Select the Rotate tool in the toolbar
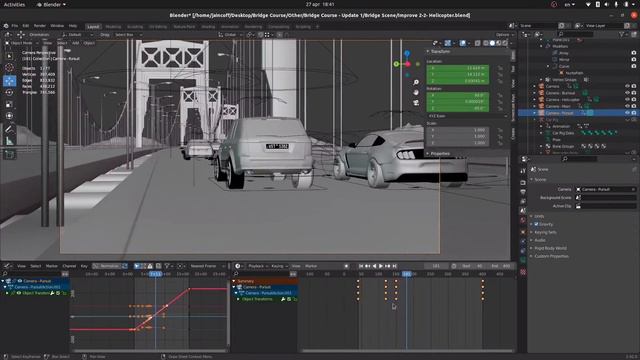640x360 pixels. tap(9, 93)
